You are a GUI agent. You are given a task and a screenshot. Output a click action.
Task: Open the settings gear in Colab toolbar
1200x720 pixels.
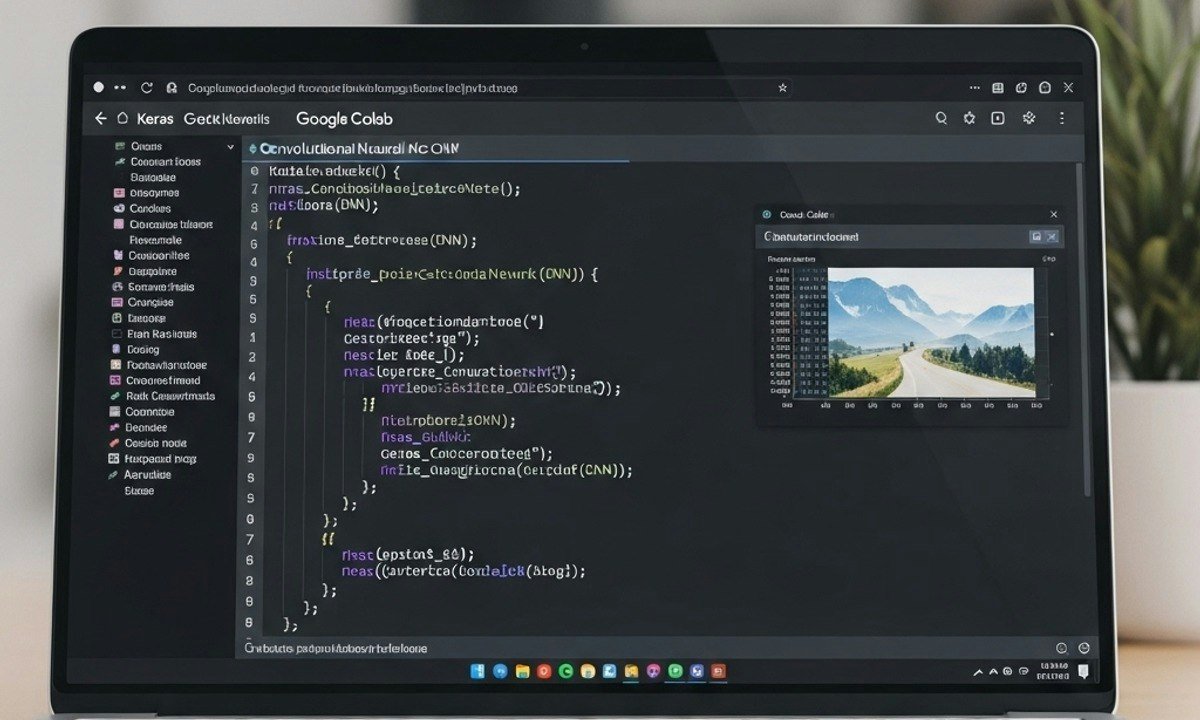click(x=969, y=118)
